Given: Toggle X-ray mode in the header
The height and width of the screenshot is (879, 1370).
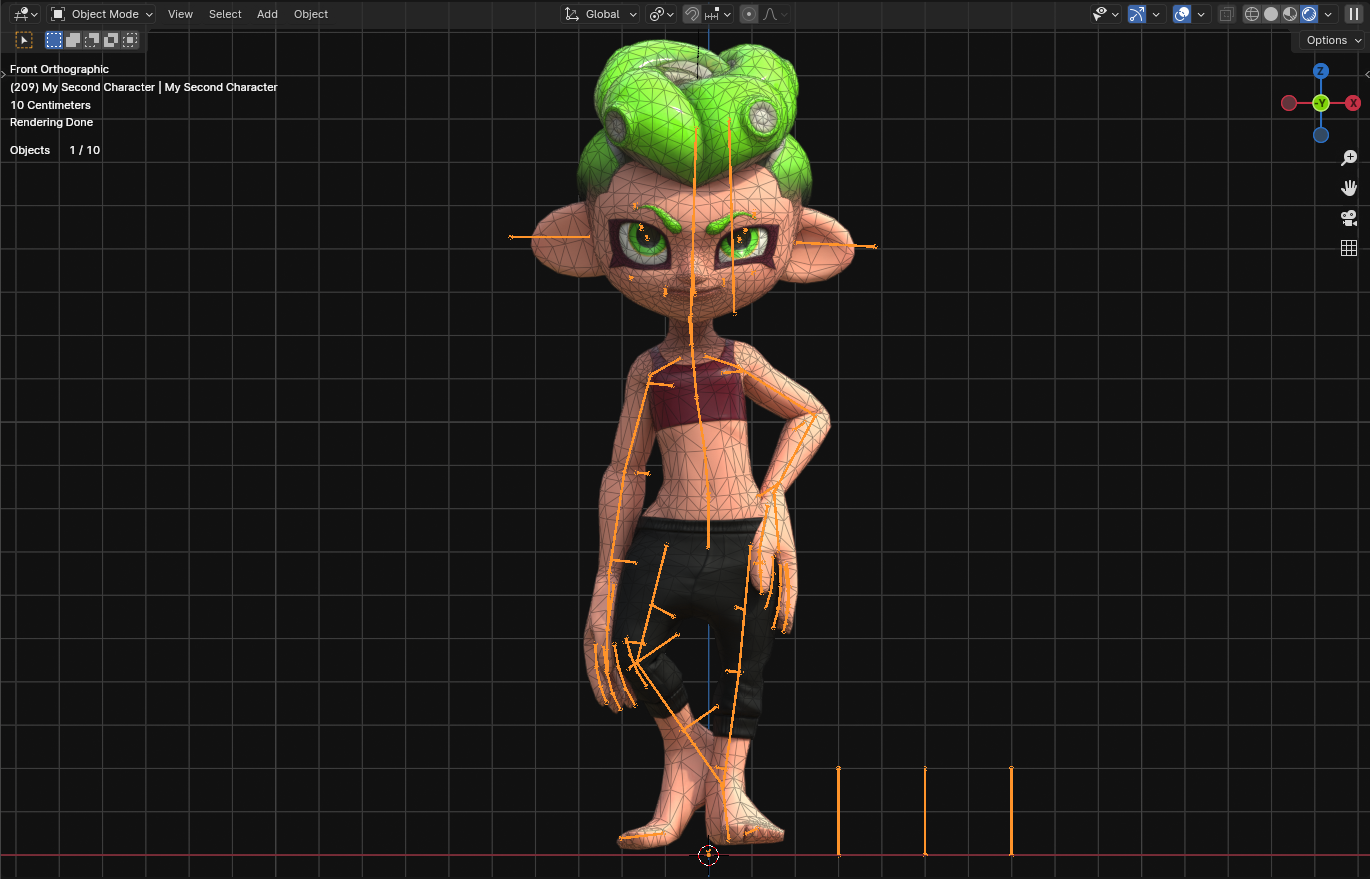Looking at the screenshot, I should click(1226, 14).
